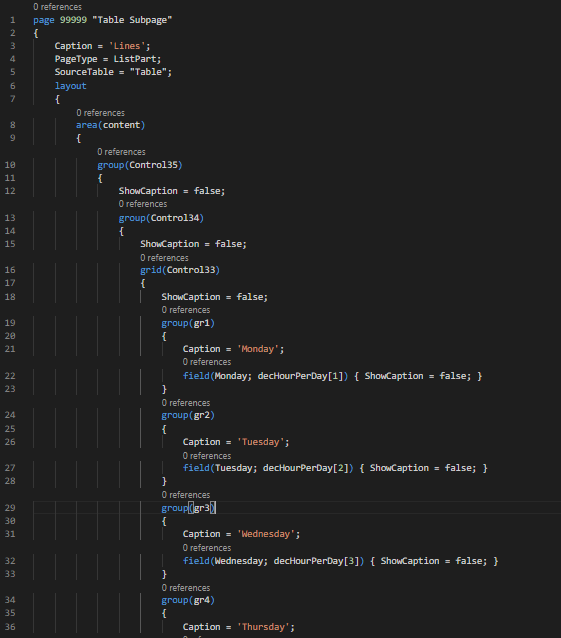Open '0 references' lens above area(content)
This screenshot has width=561, height=638.
click(x=100, y=113)
